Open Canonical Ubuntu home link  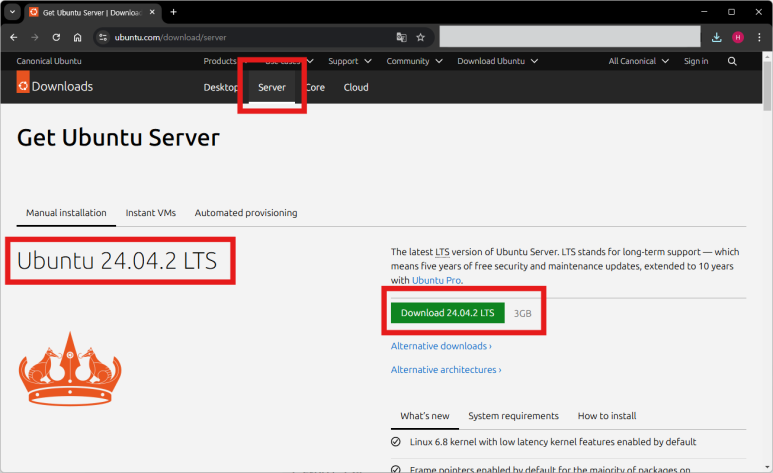(49, 61)
